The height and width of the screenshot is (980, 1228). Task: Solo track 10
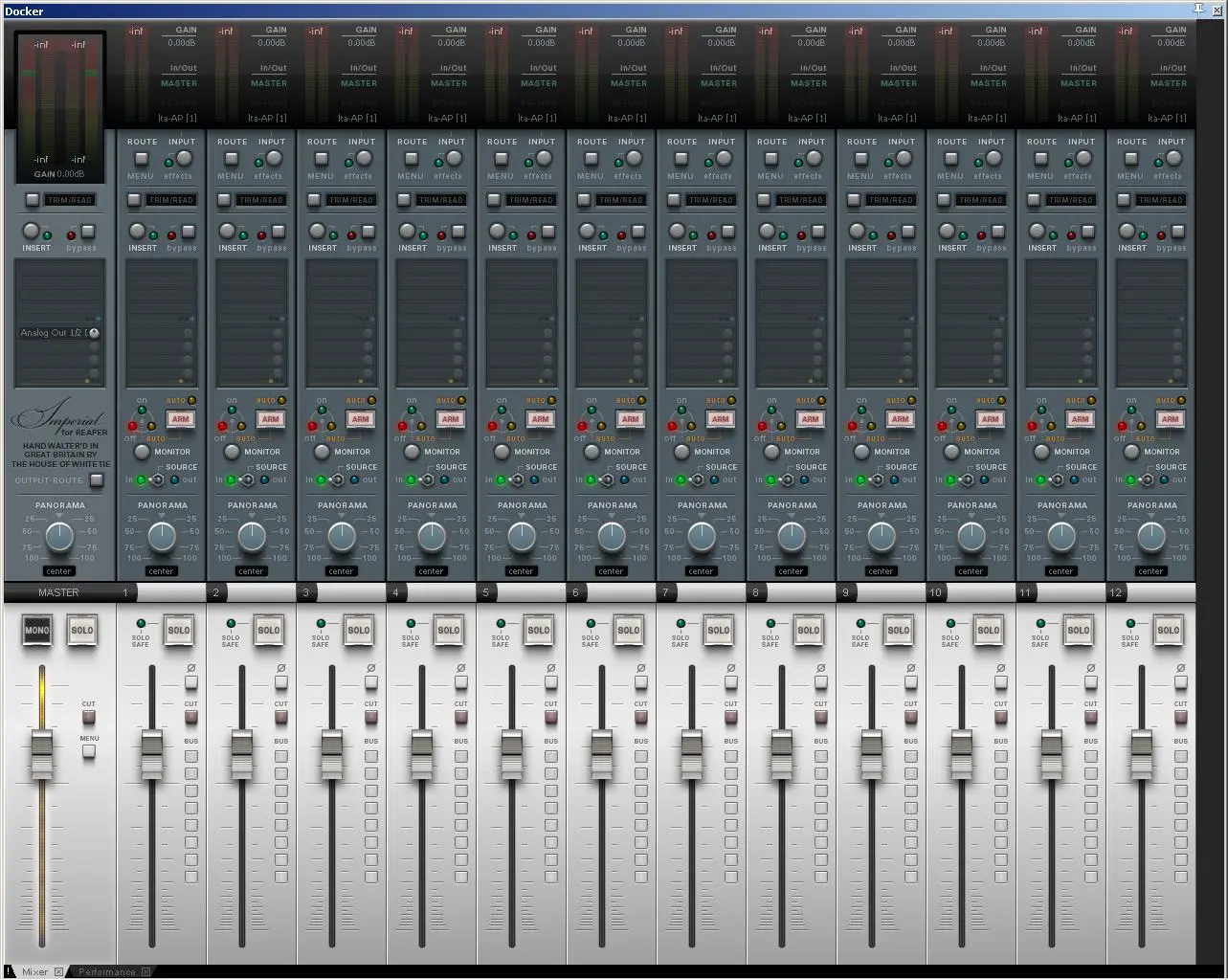click(988, 631)
